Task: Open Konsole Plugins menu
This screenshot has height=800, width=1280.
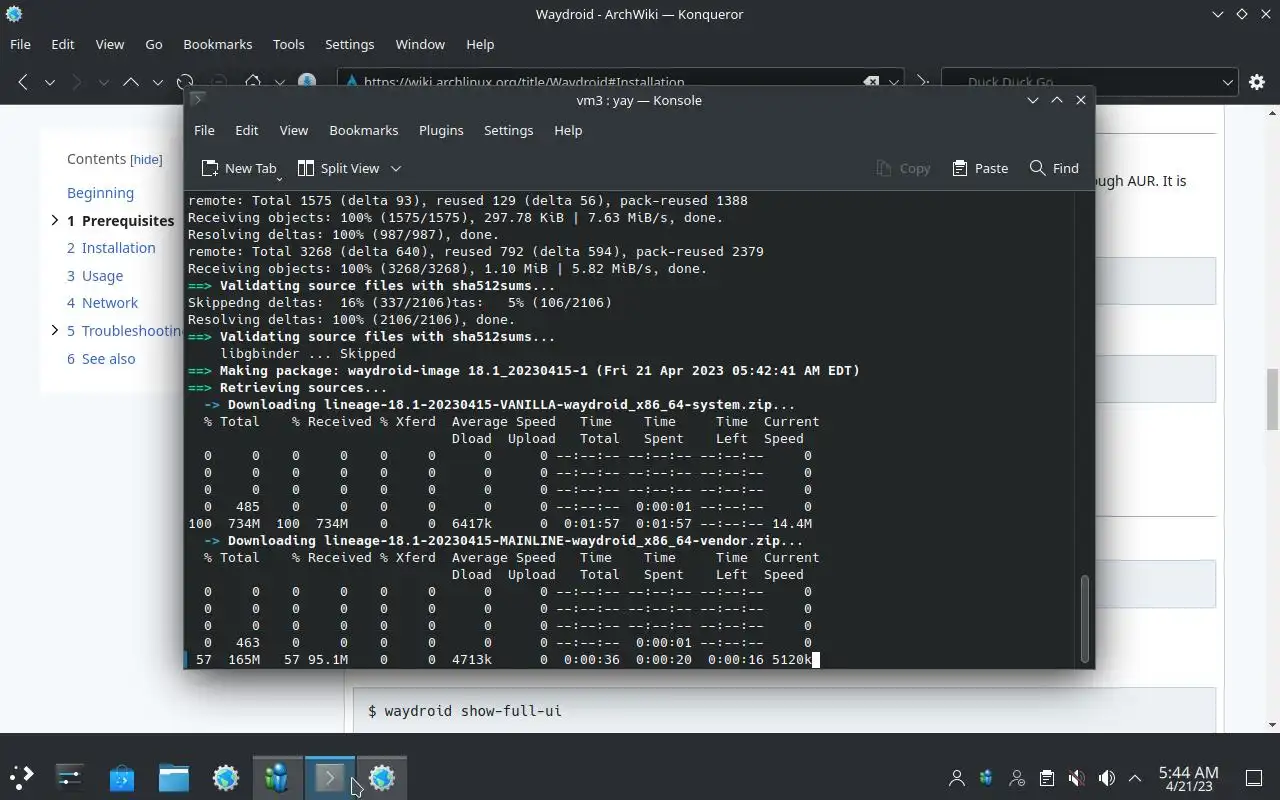Action: (x=441, y=130)
